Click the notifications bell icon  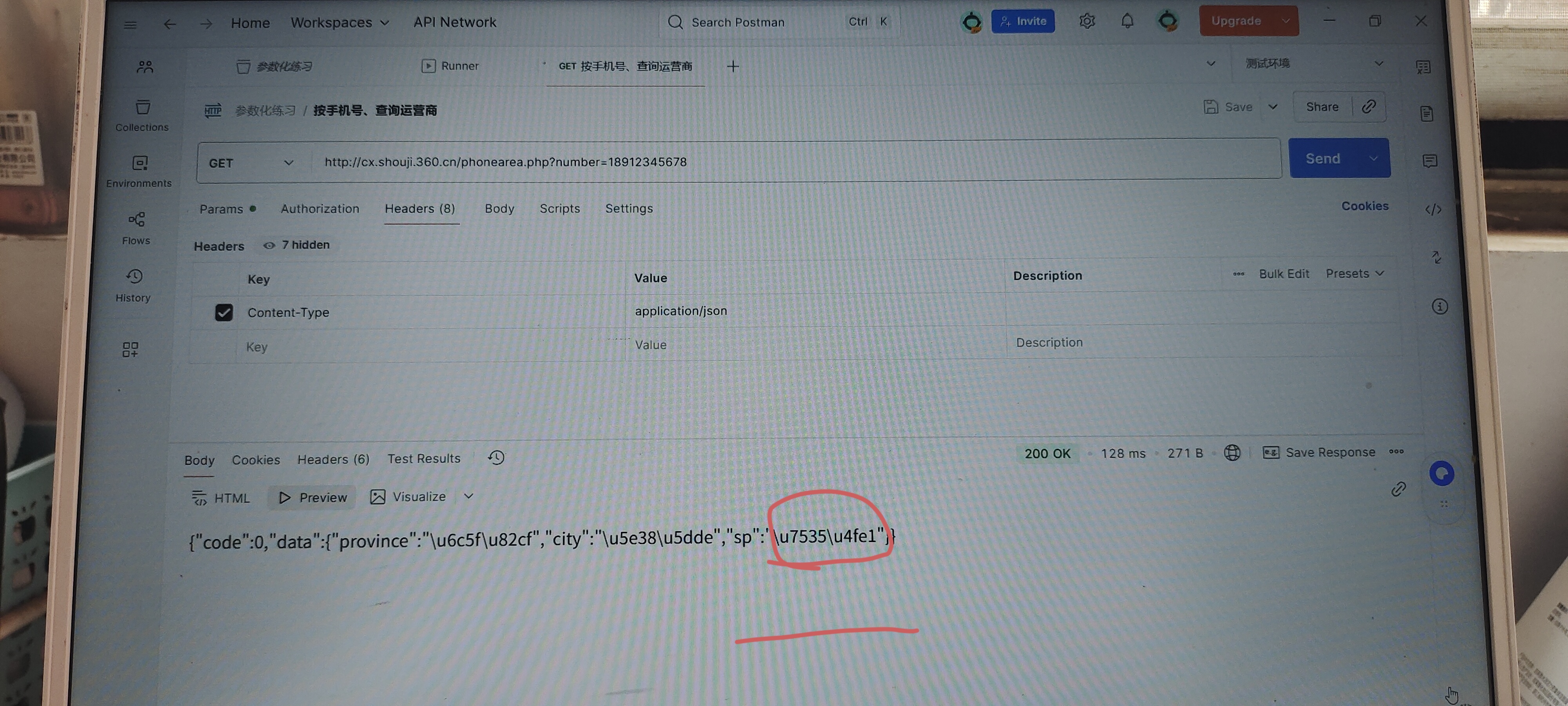click(x=1127, y=21)
